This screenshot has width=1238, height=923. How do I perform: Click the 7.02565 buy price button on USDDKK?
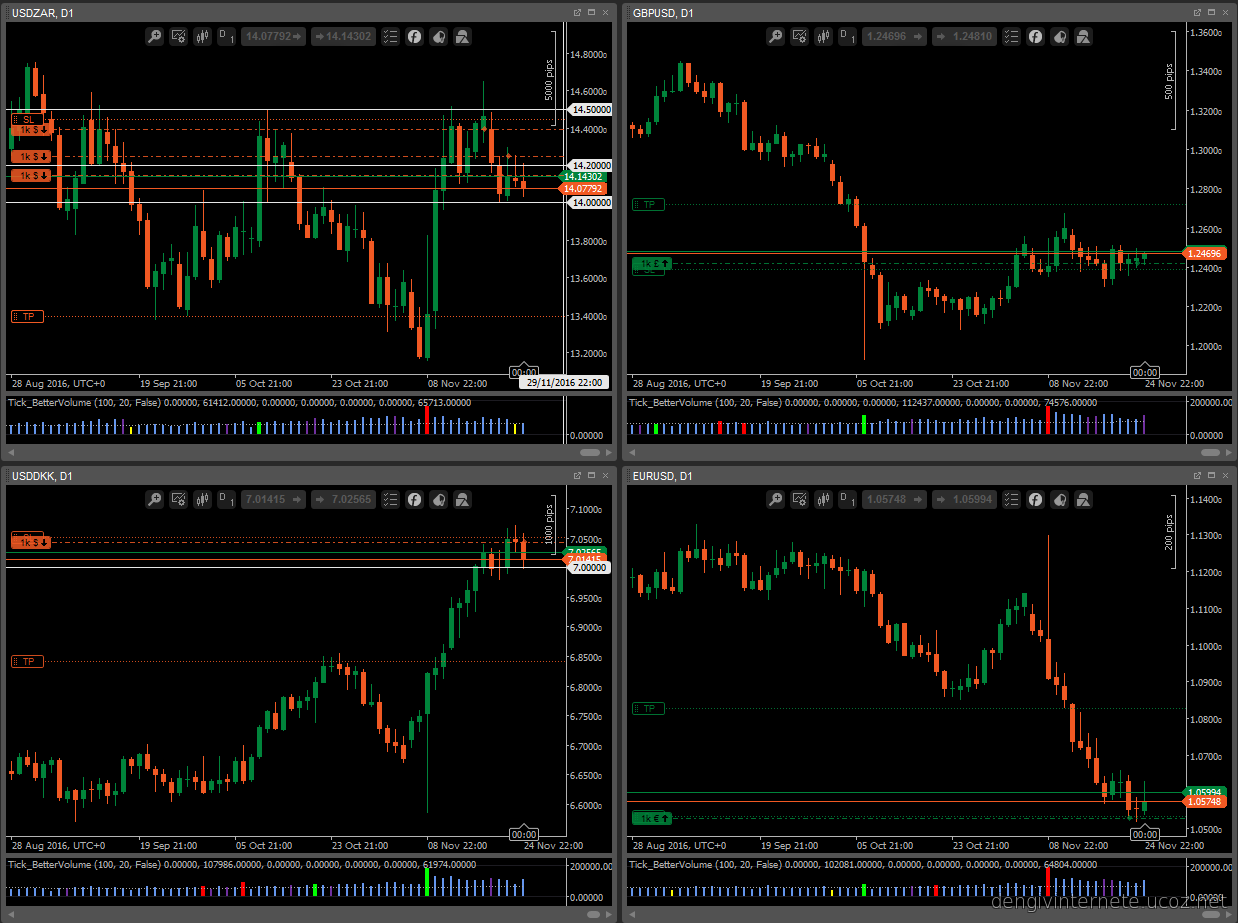click(343, 499)
